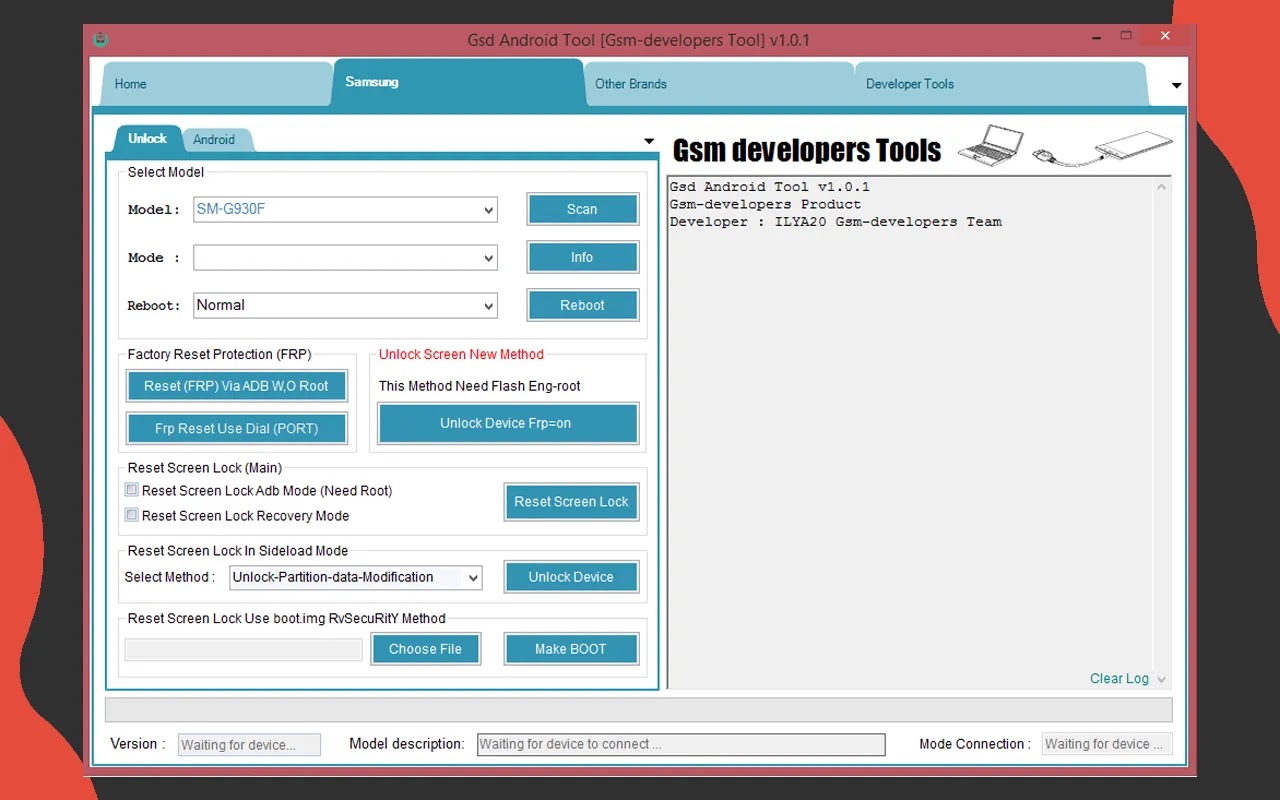Viewport: 1280px width, 800px height.
Task: Expand the main tabs overflow arrow
Action: [1177, 85]
